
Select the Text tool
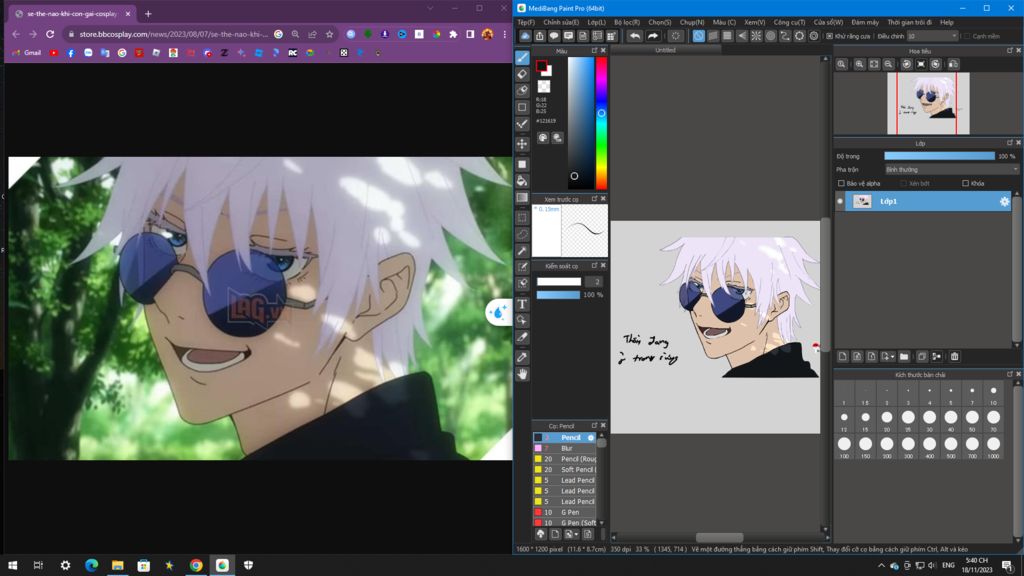point(522,304)
